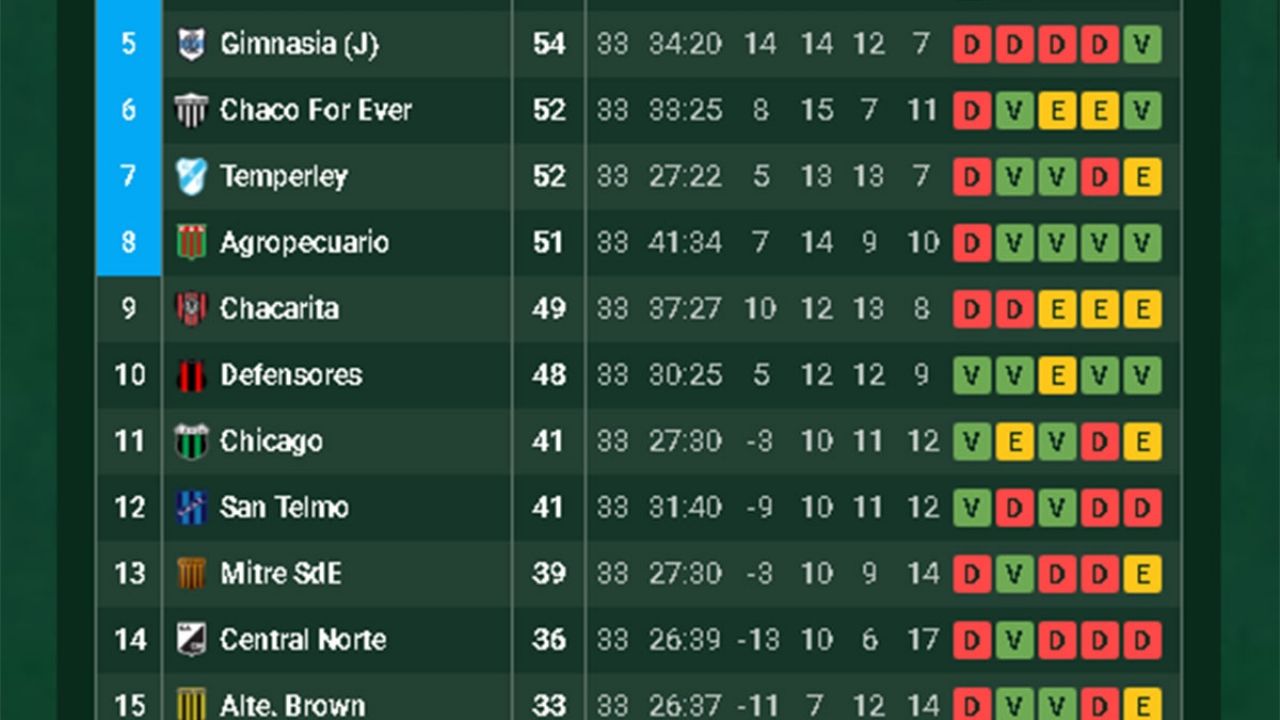The width and height of the screenshot is (1280, 720).
Task: Click the Gimnasia (J) club crest
Action: [x=190, y=44]
